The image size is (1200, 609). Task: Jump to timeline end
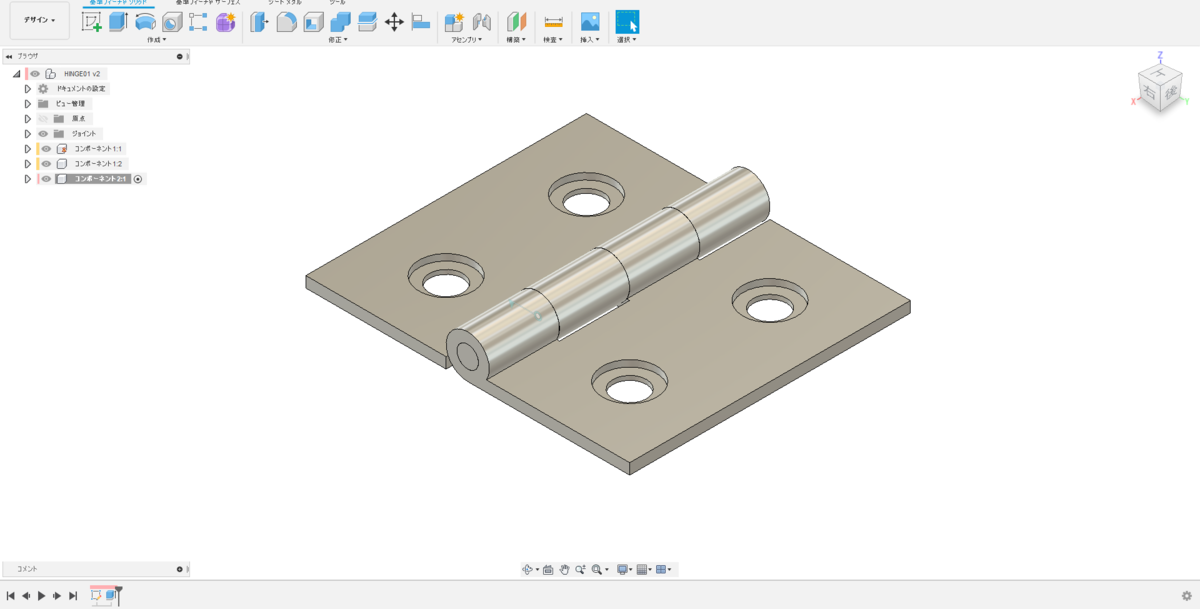coord(73,596)
